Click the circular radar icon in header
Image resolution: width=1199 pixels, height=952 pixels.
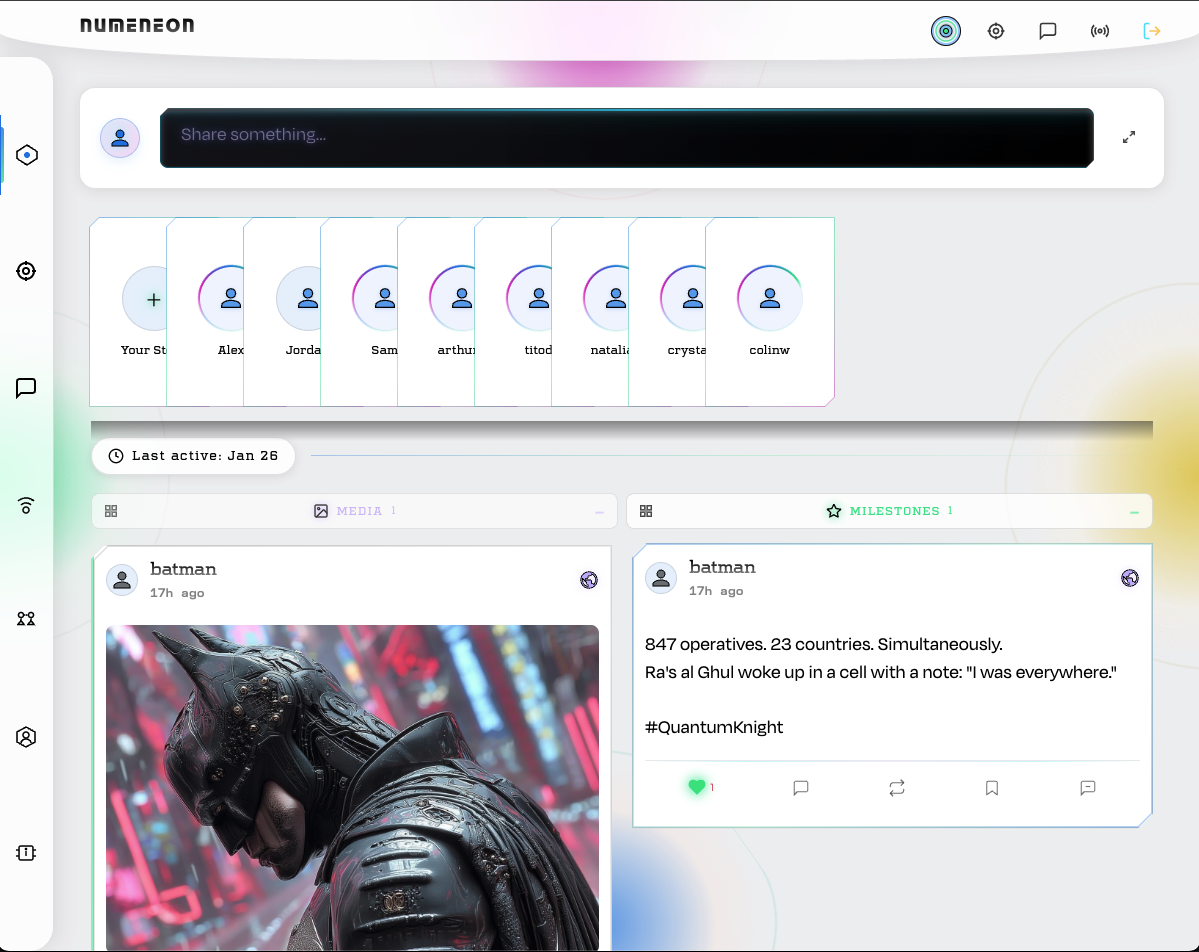tap(946, 31)
